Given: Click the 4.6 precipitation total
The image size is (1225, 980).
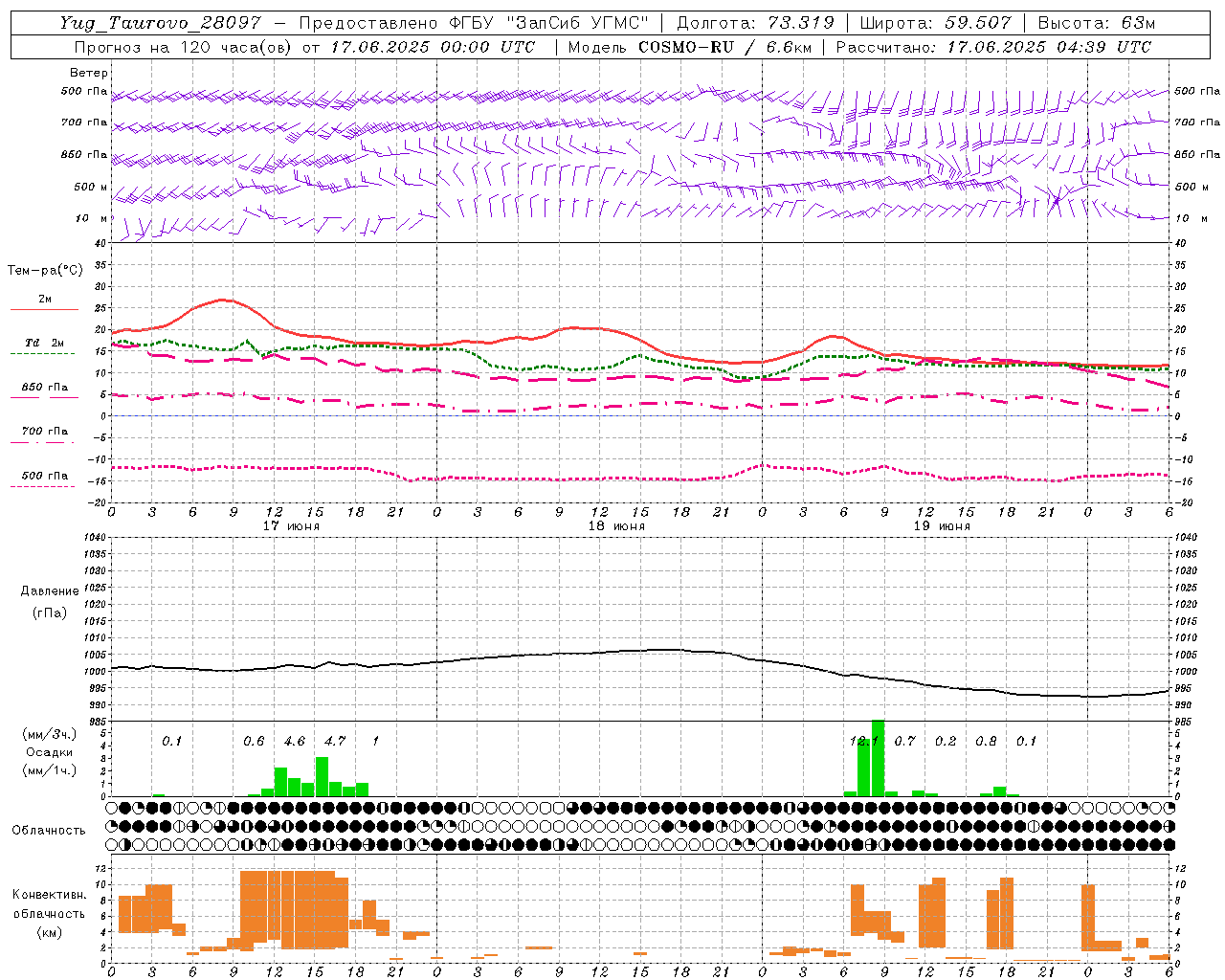Looking at the screenshot, I should [x=295, y=742].
